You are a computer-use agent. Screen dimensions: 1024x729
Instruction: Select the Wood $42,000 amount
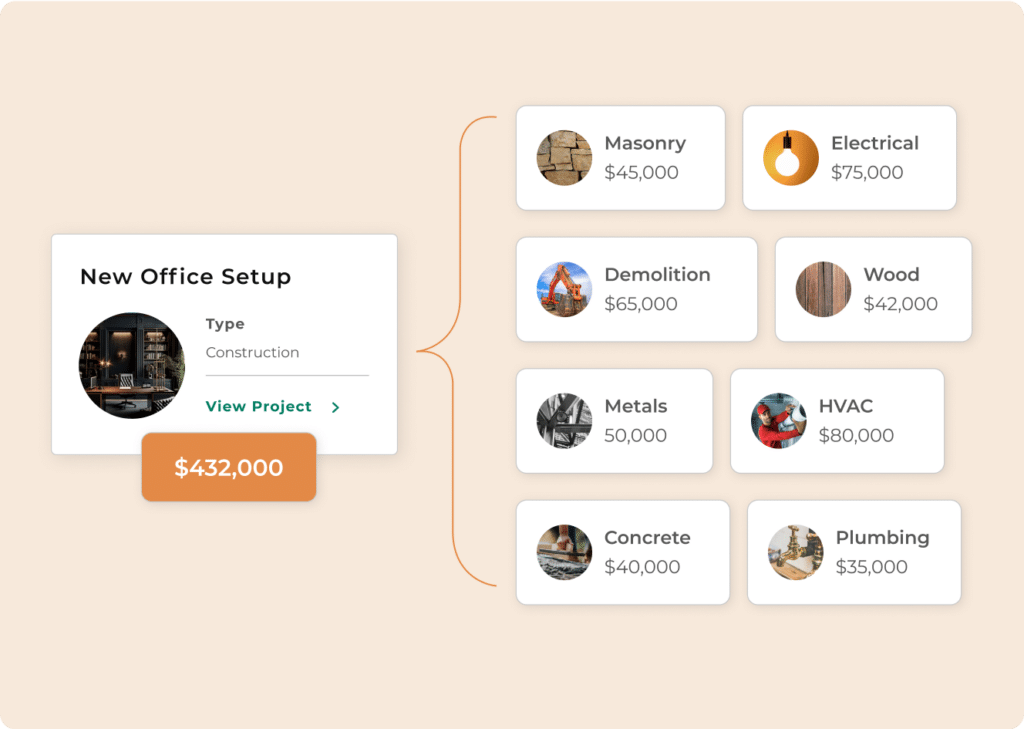click(900, 304)
